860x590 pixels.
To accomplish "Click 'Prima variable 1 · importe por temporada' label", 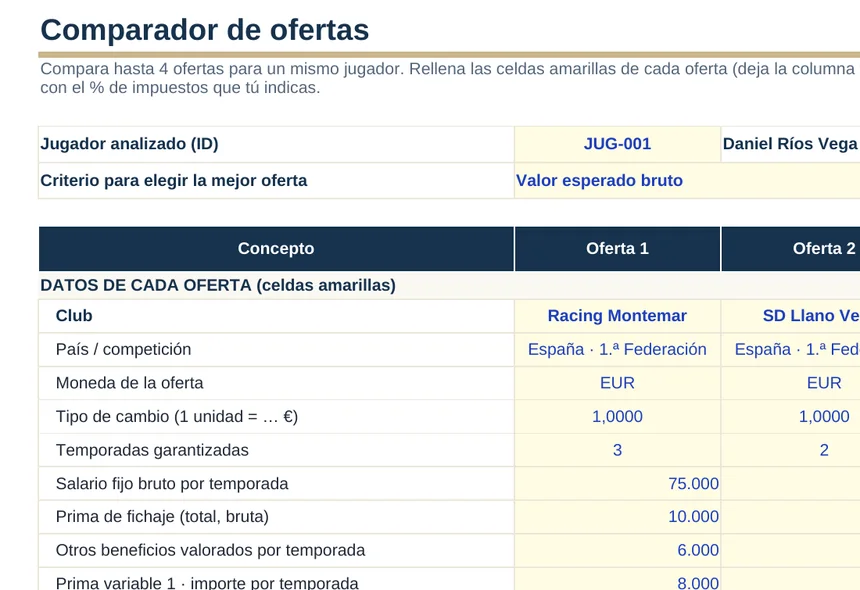I will [x=207, y=582].
